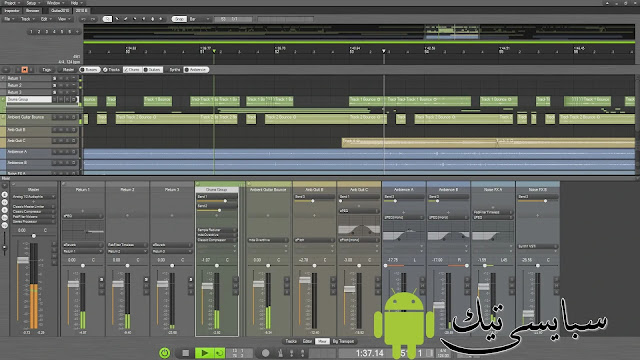The image size is (640, 360).
Task: Select the highlighted first edit tool in toolbar
Action: coord(107,19)
